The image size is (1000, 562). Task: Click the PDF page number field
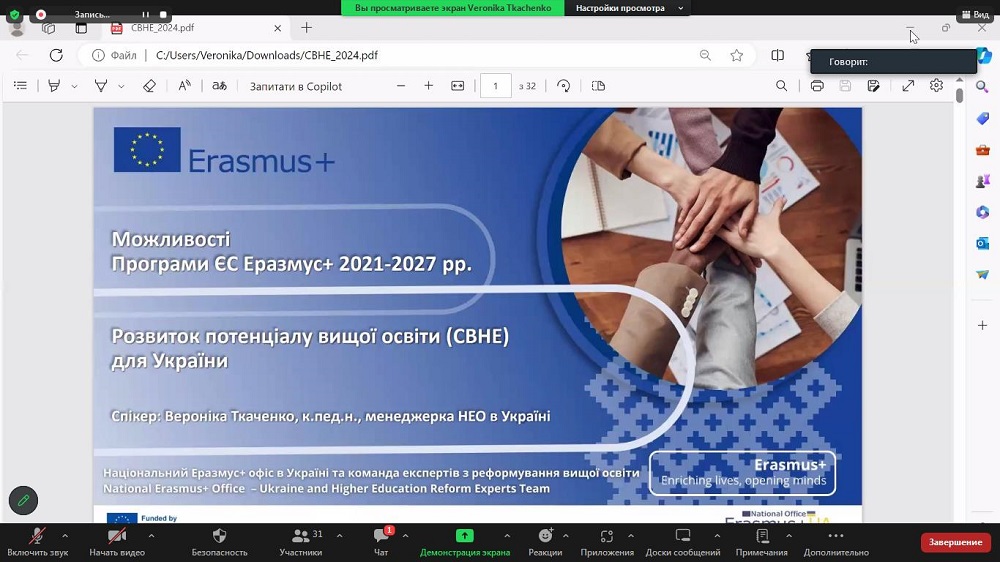(x=495, y=86)
